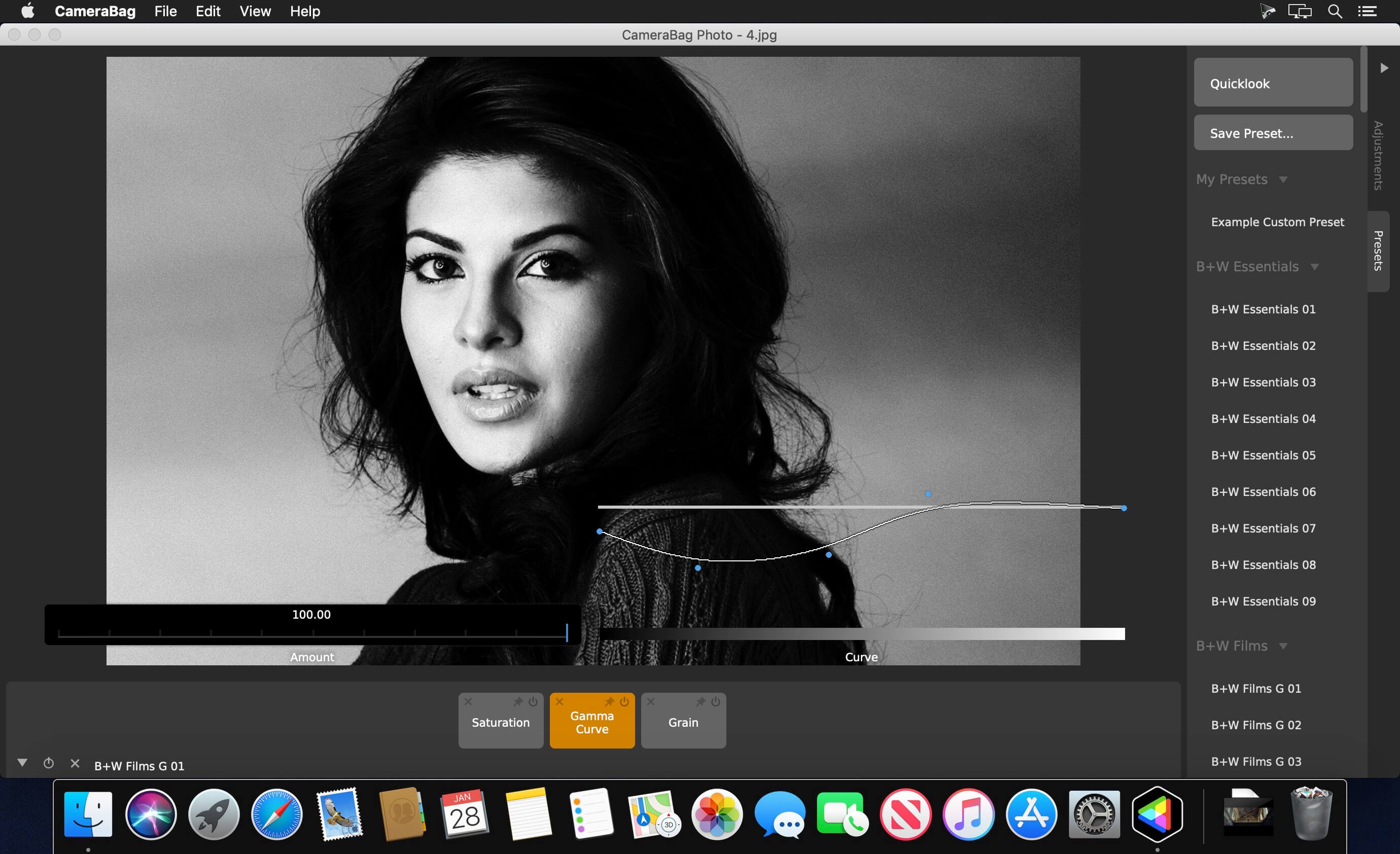Open the CameraBag menu
This screenshot has height=854, width=1400.
coord(95,11)
